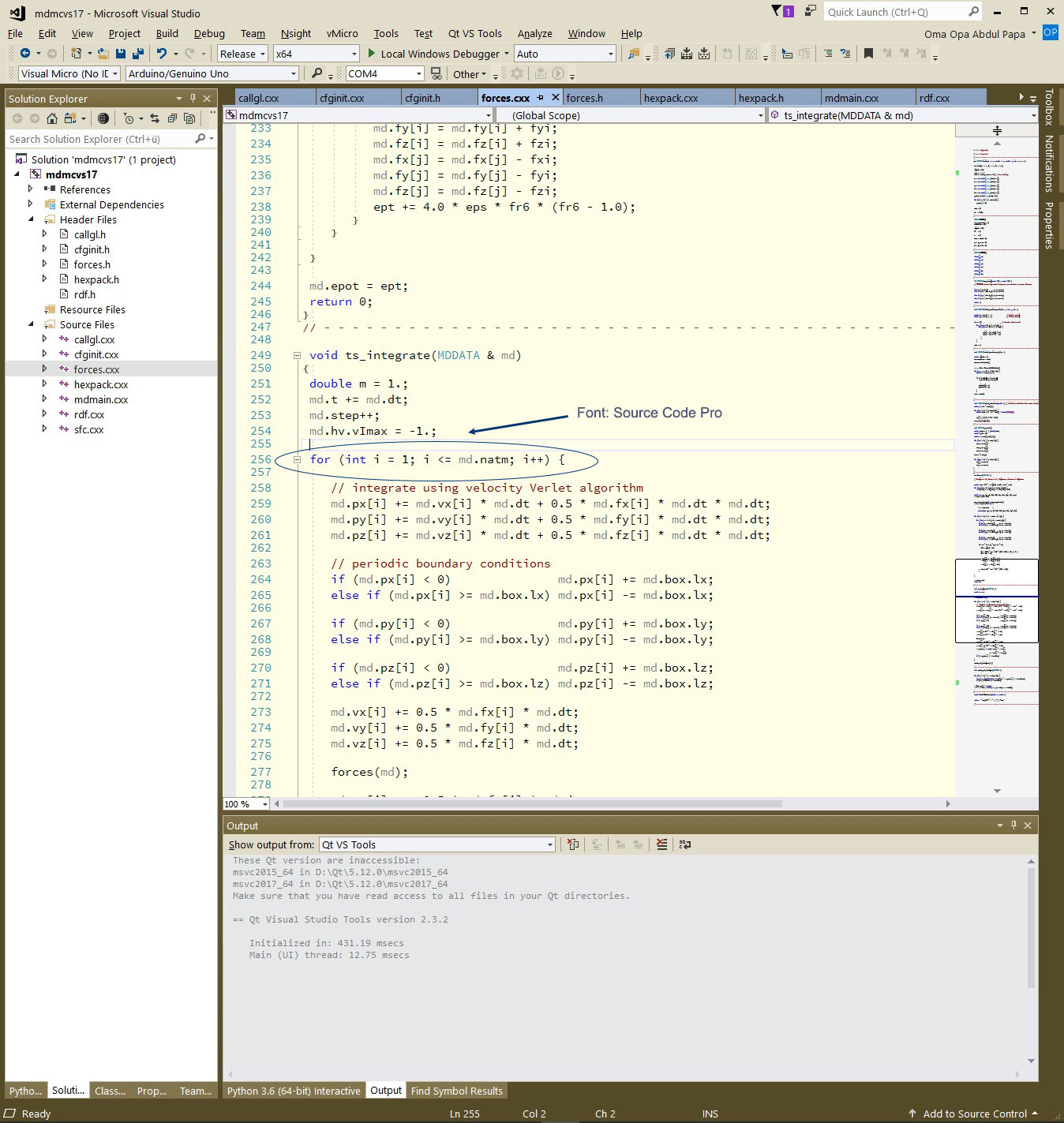The height and width of the screenshot is (1123, 1064).
Task: Toggle auto-hide pin on Solution Explorer panel
Action: [193, 99]
